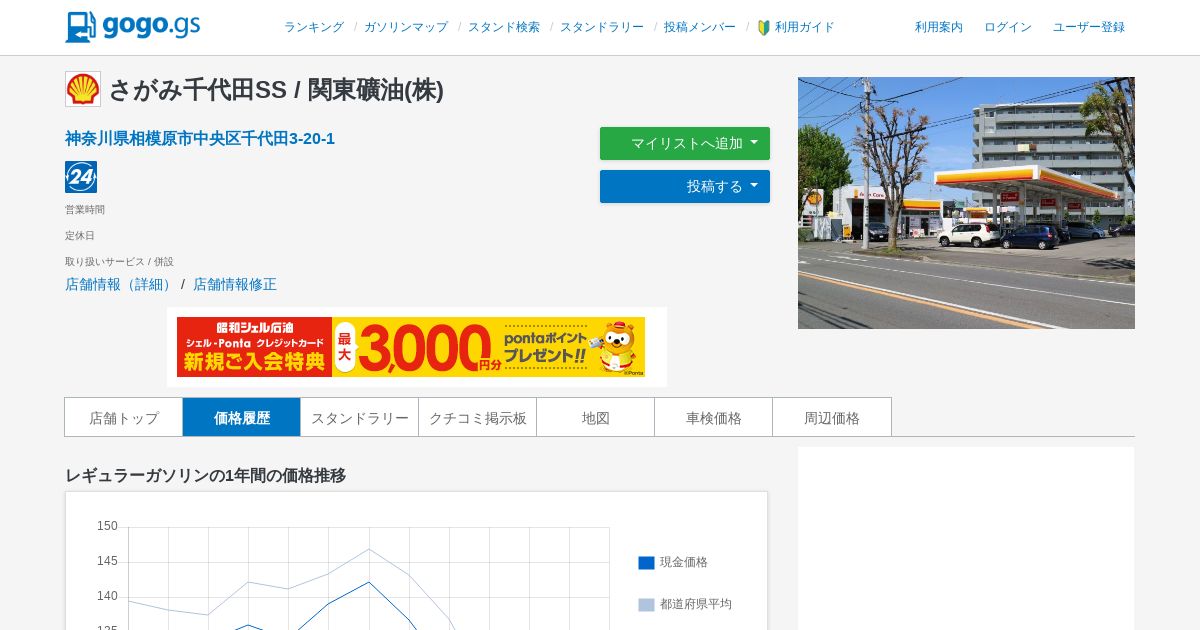The height and width of the screenshot is (630, 1200).
Task: Click the 営業時間 label
Action: (85, 210)
